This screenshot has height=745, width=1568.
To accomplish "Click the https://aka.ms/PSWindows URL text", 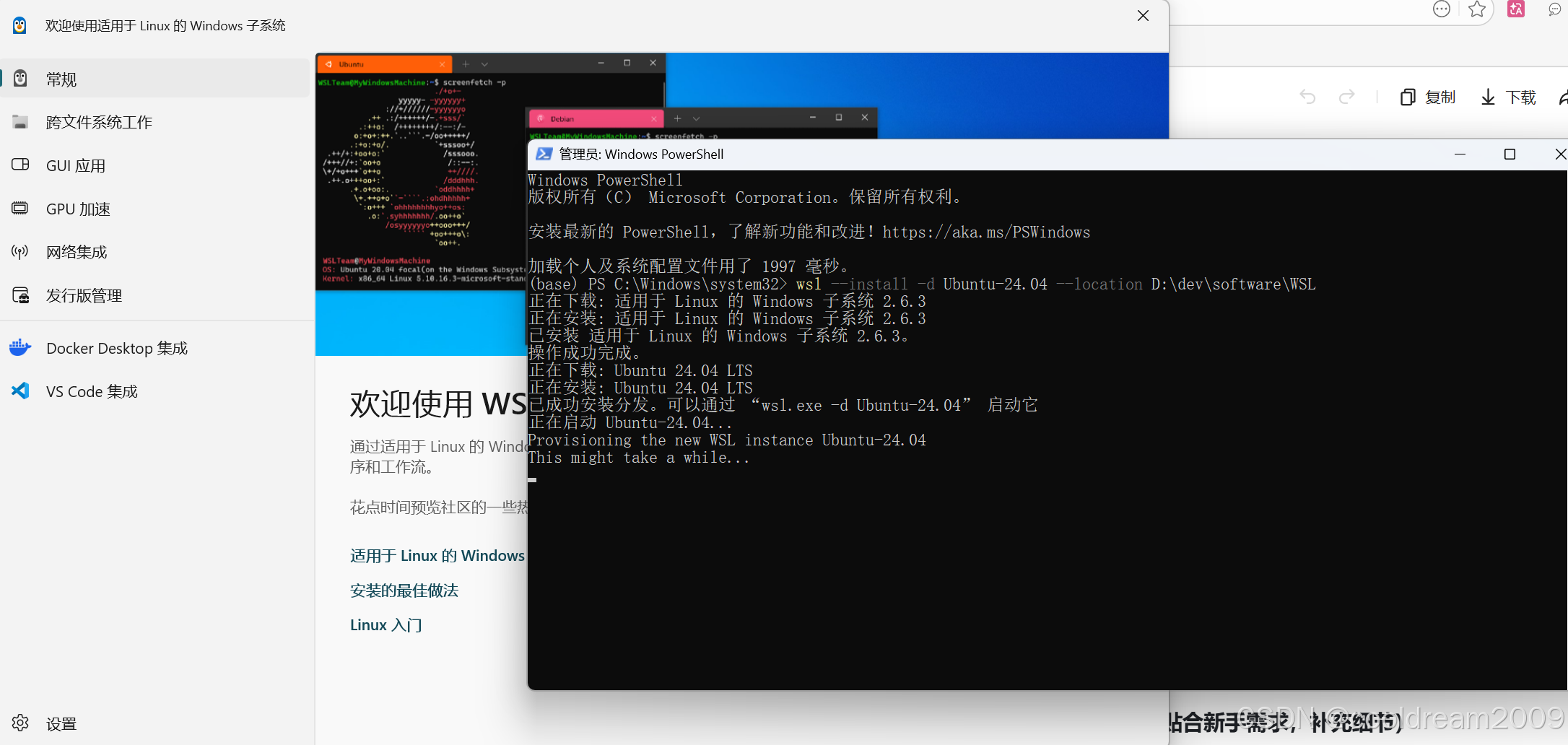I will coord(986,232).
